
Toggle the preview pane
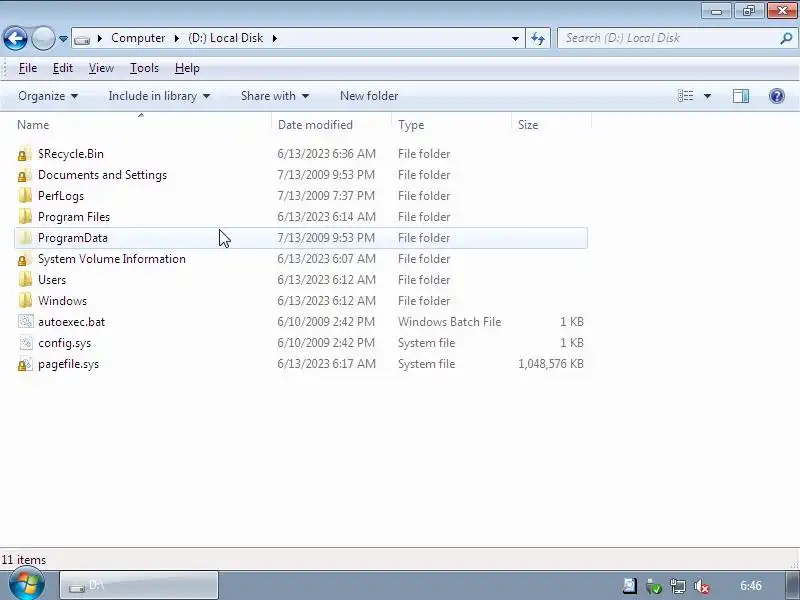click(x=741, y=96)
